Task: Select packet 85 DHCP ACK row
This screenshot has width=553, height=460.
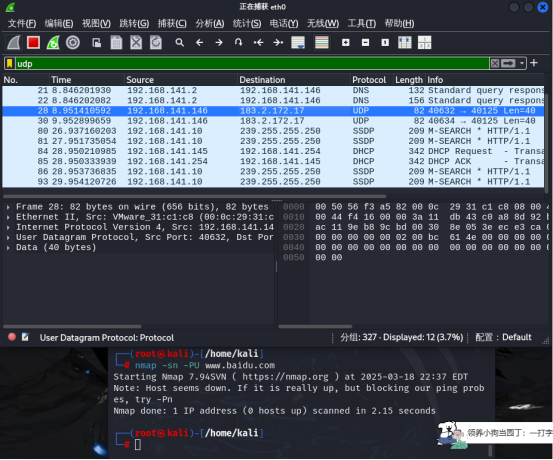Action: 273,161
